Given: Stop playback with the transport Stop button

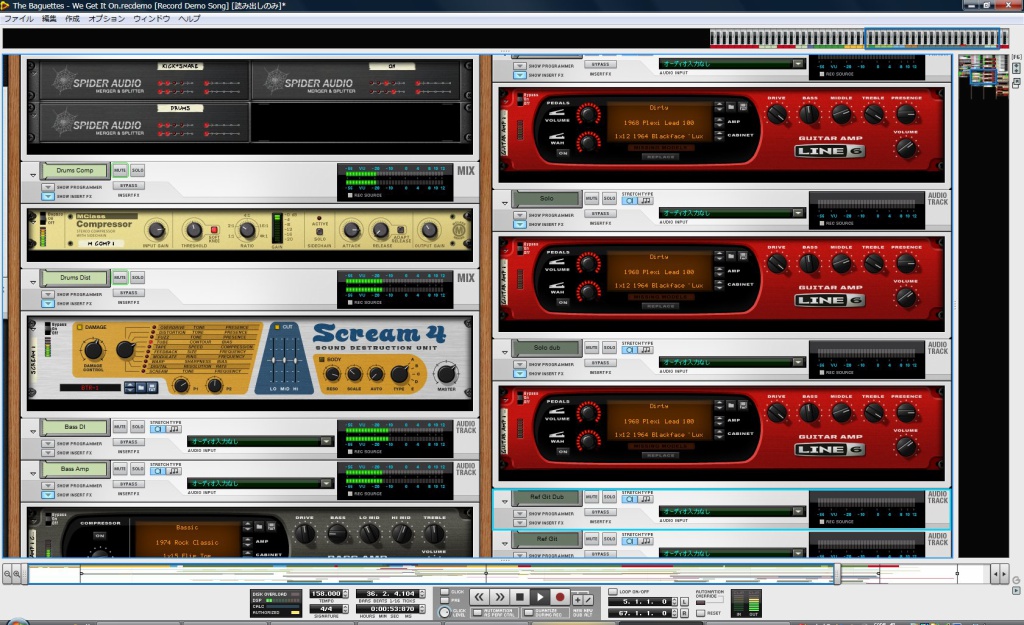Looking at the screenshot, I should (520, 597).
